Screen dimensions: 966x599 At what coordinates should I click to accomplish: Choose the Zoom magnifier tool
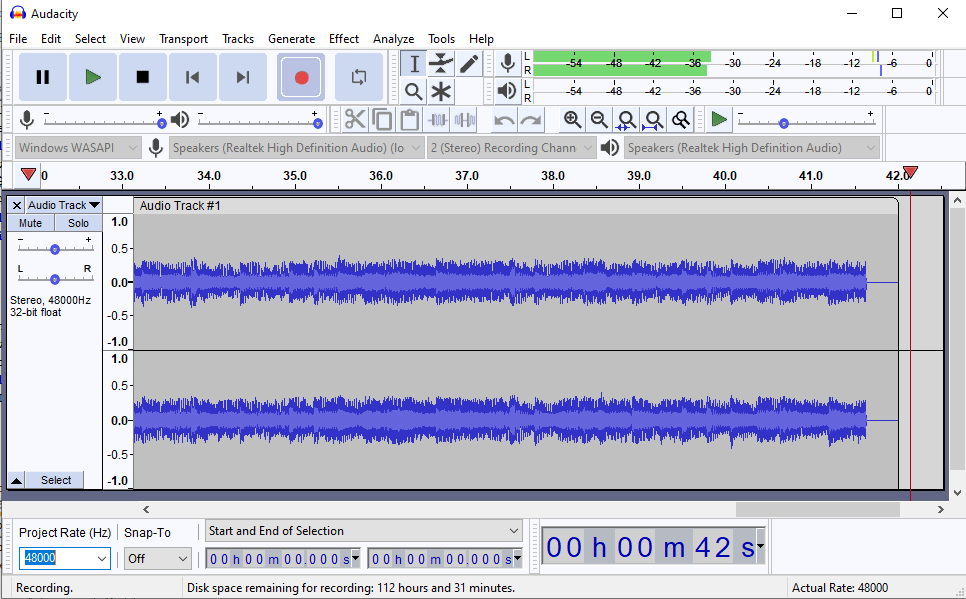pyautogui.click(x=414, y=92)
